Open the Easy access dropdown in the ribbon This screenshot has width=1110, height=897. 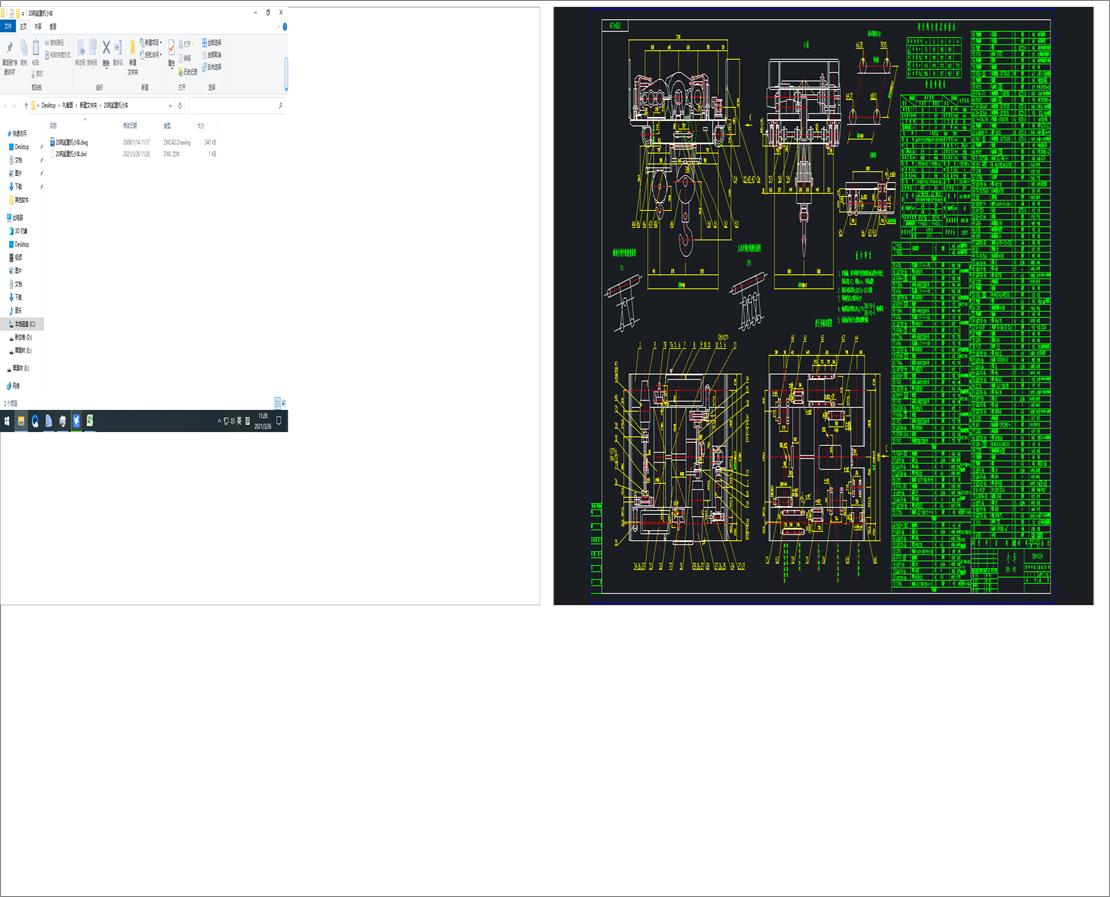(x=151, y=55)
